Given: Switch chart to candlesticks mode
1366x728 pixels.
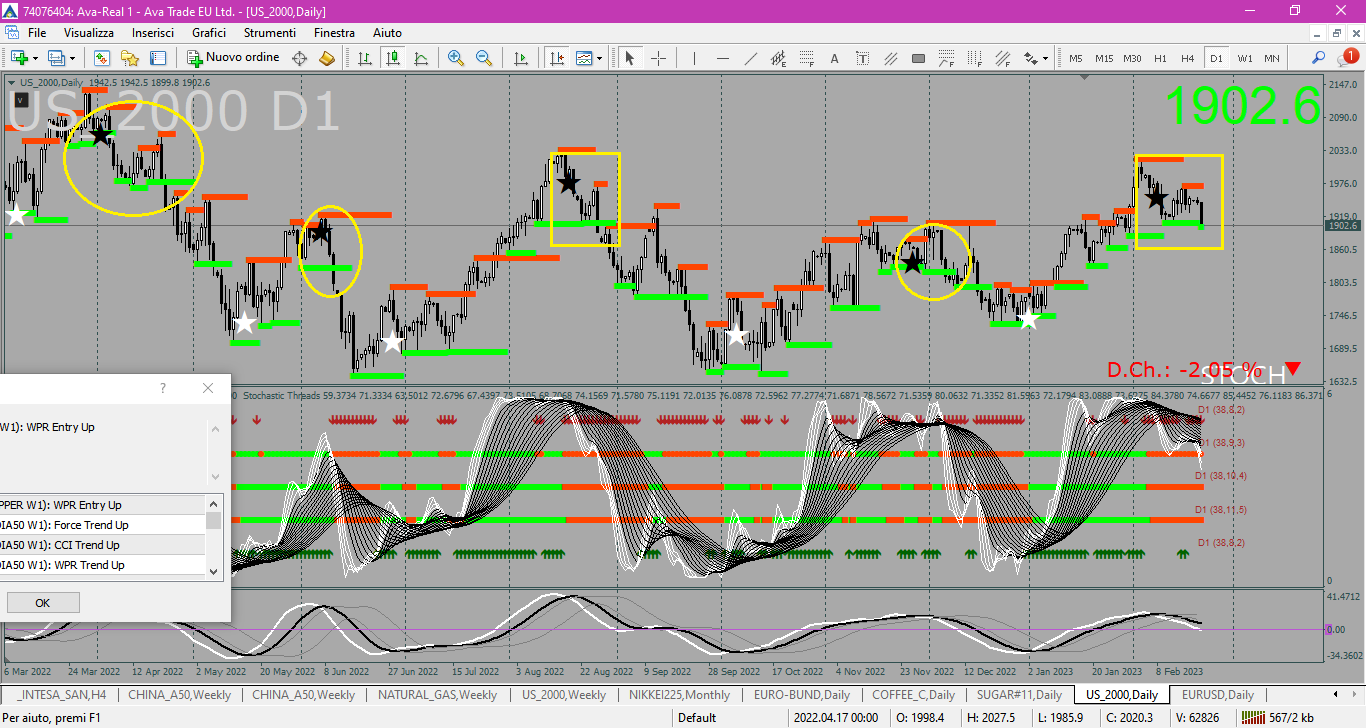Looking at the screenshot, I should [393, 58].
